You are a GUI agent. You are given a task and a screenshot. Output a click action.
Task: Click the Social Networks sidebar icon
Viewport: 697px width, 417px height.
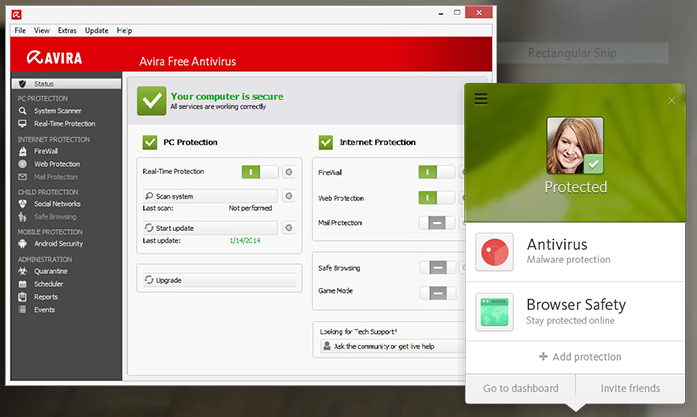(23, 204)
